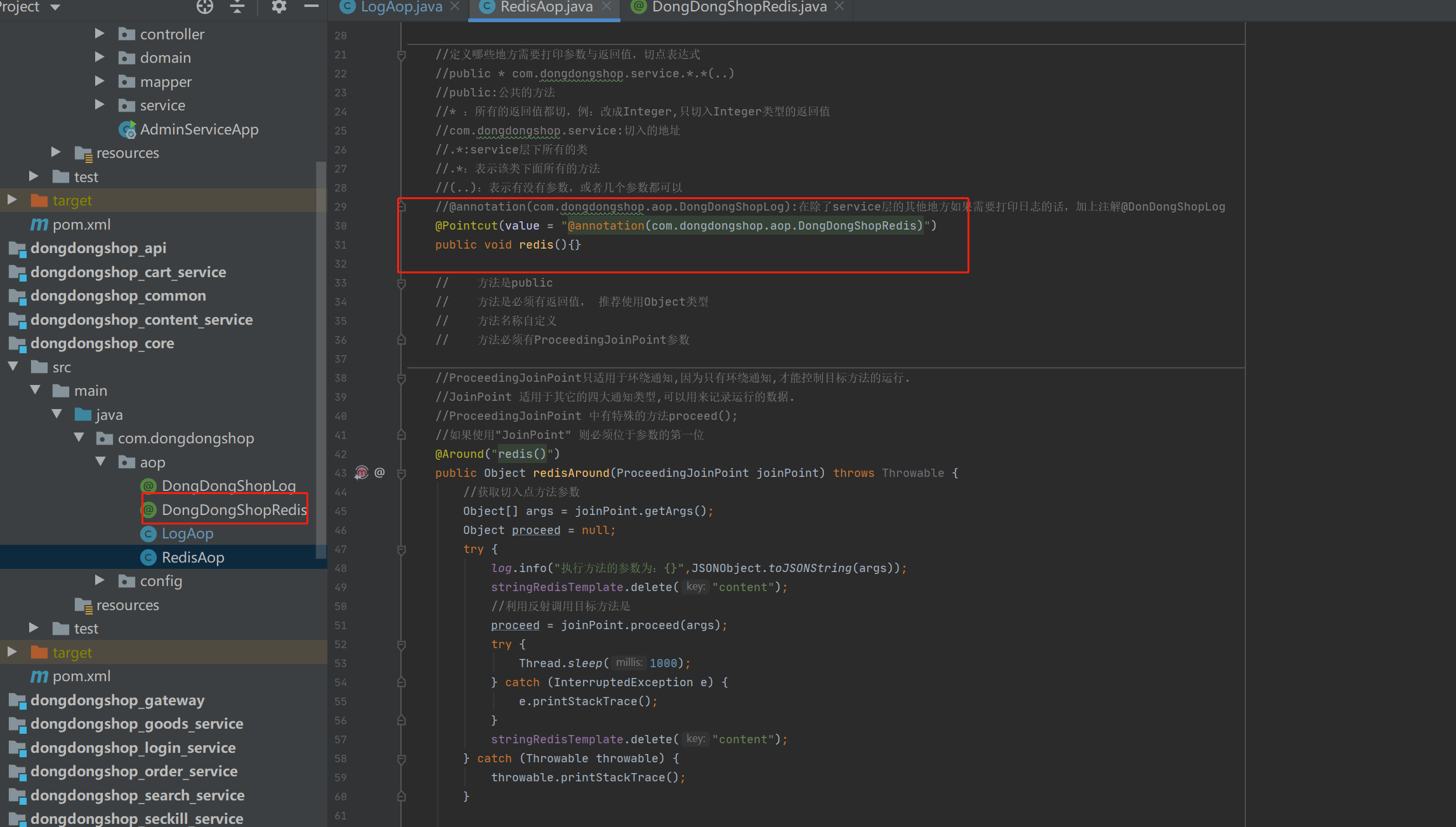Close the LogAop.java tab
Image resolution: width=1456 pixels, height=827 pixels.
tap(455, 6)
